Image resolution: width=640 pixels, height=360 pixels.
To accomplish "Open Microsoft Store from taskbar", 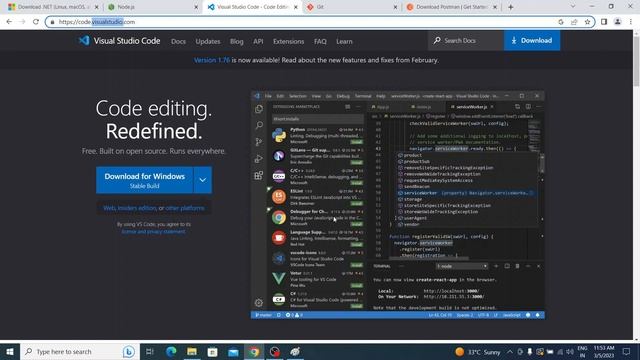I will click(212, 351).
